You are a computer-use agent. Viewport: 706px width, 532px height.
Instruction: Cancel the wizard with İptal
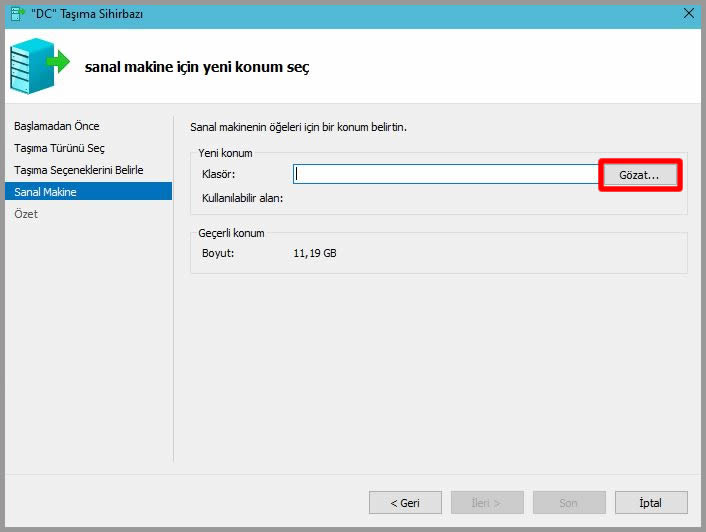tap(650, 502)
